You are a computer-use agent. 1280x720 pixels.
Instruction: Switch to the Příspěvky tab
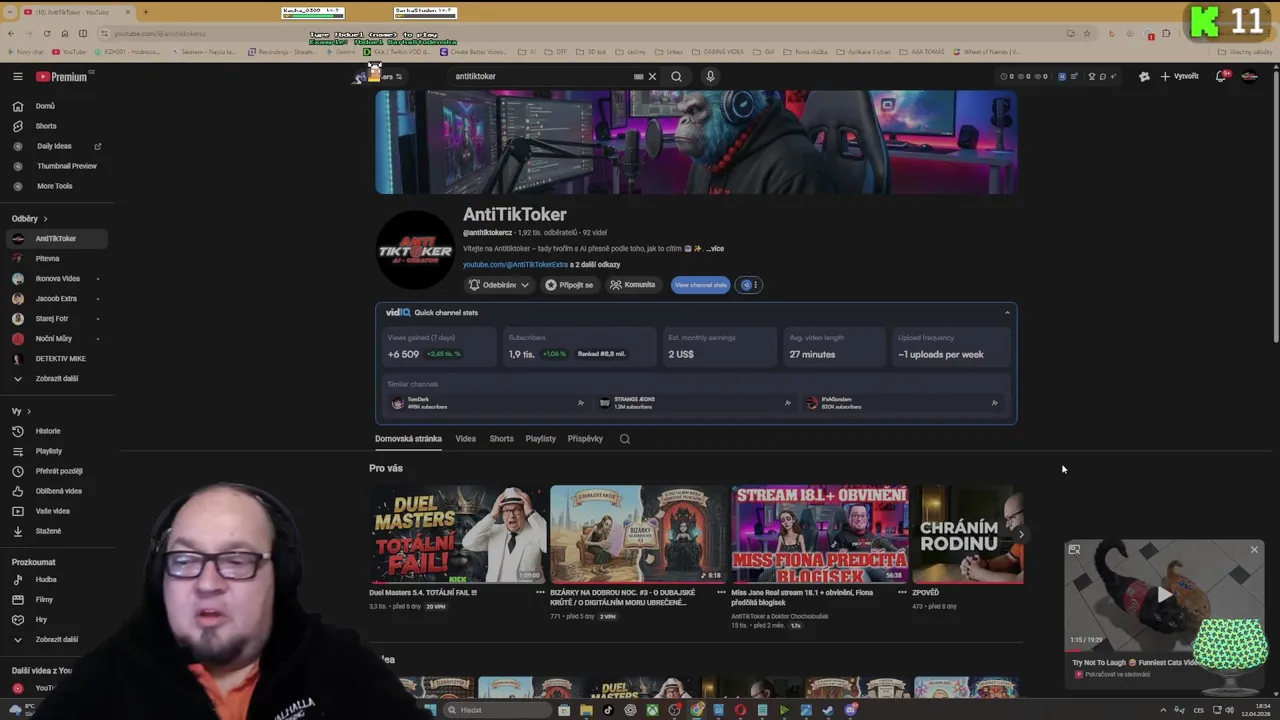(585, 439)
